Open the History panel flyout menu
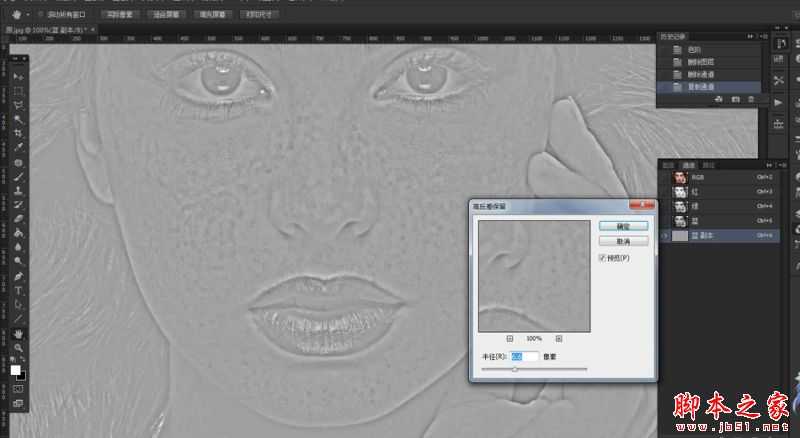 click(763, 37)
